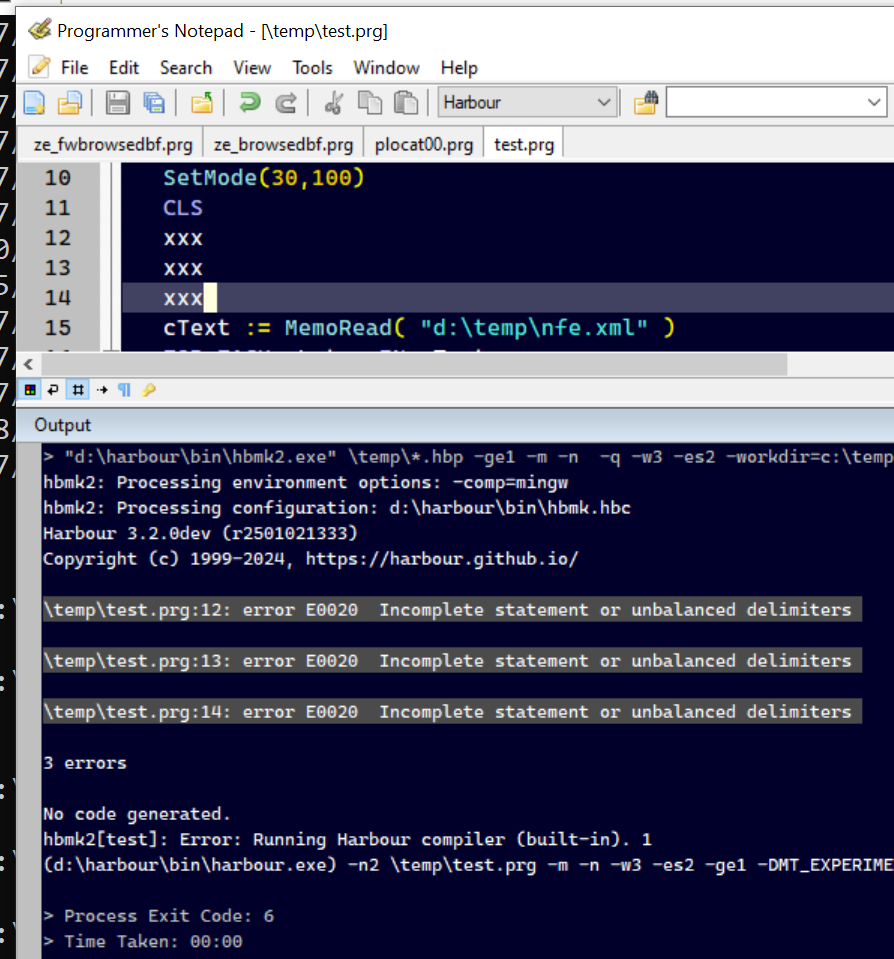Select the ze_browsedbf.prg tab

pos(283,144)
